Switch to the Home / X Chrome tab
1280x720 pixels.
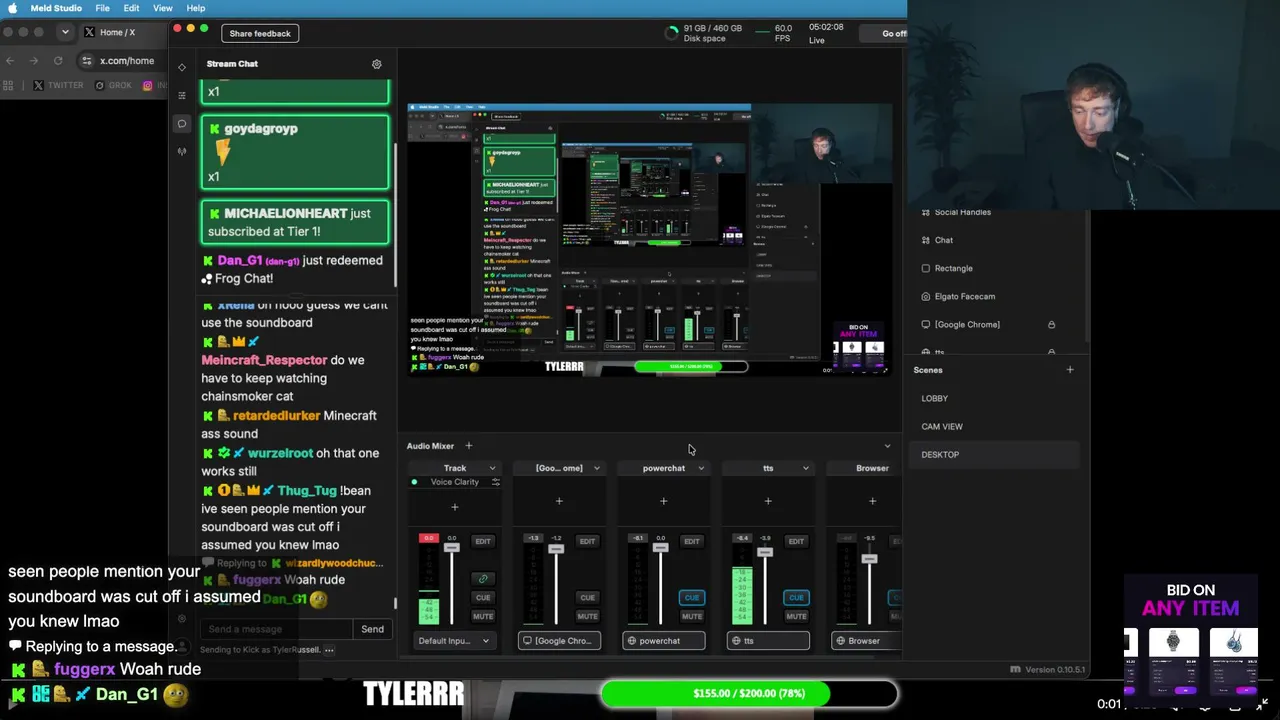tap(118, 32)
